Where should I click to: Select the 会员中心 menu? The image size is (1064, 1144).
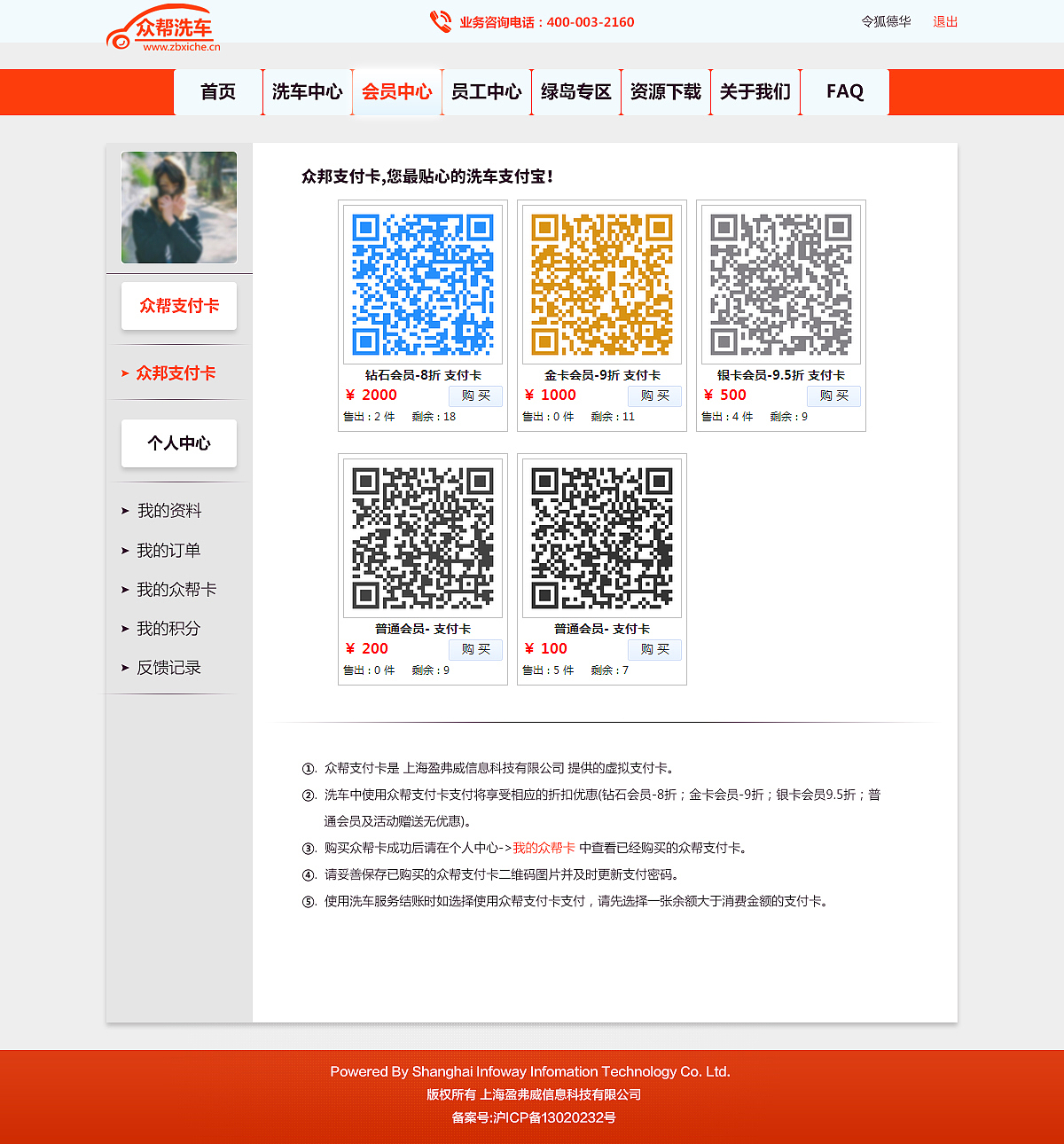[397, 91]
